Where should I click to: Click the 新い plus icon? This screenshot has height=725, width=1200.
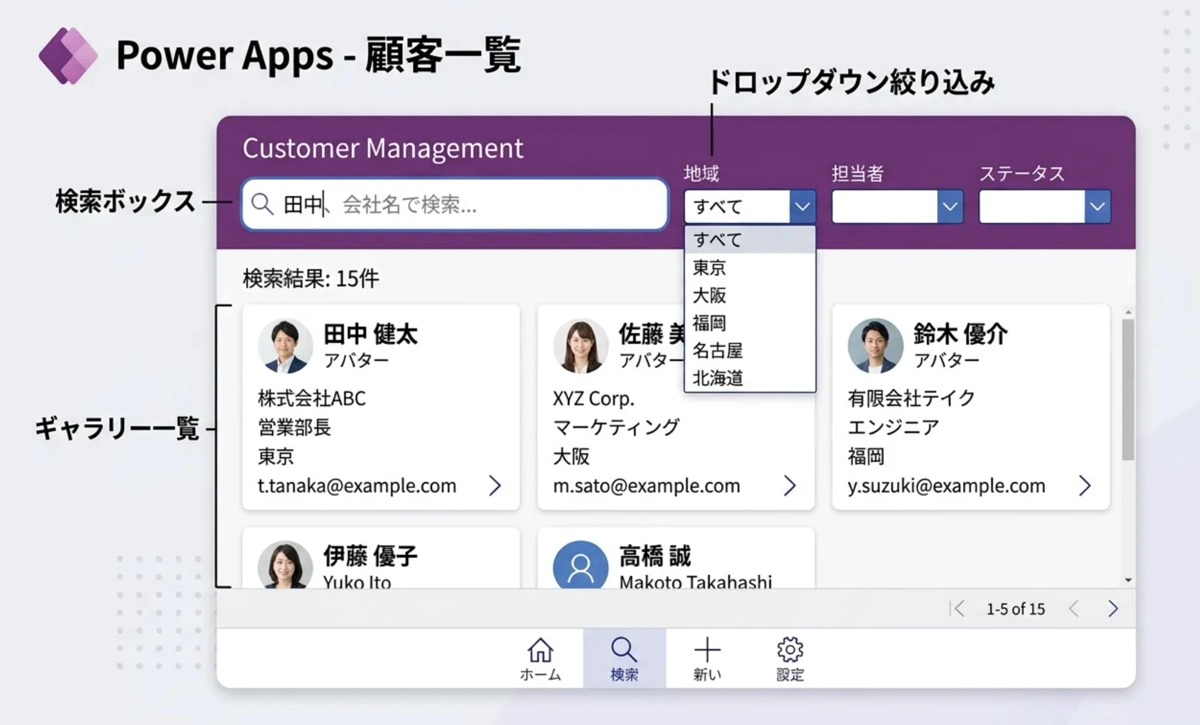707,650
